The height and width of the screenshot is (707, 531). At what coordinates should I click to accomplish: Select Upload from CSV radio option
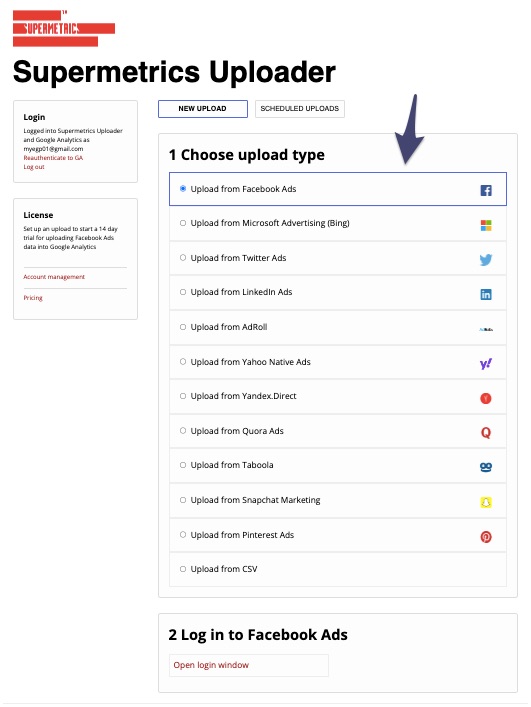[x=183, y=569]
